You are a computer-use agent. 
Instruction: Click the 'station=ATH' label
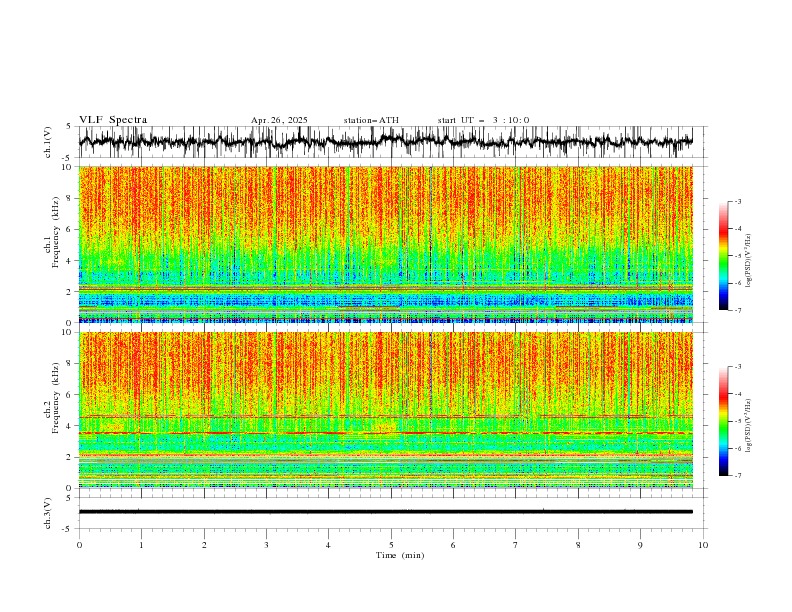click(x=371, y=120)
